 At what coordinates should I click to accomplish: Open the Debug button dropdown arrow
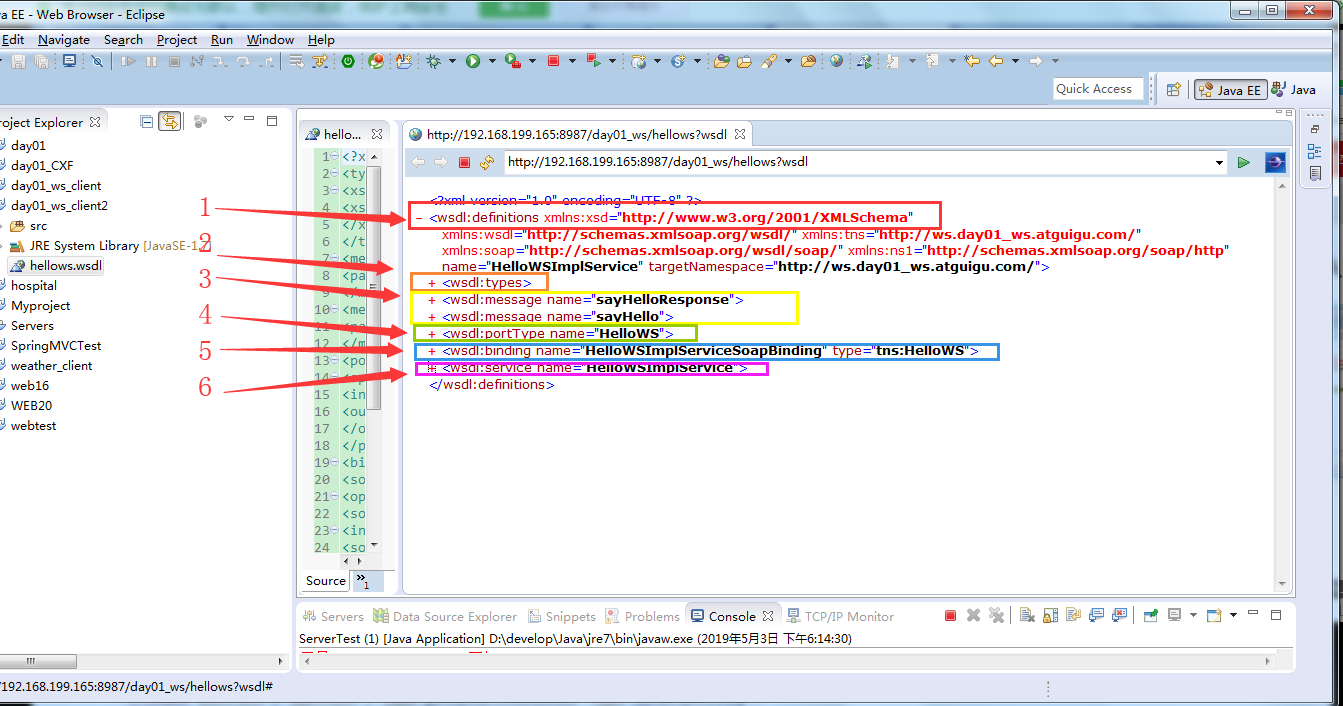pyautogui.click(x=452, y=61)
